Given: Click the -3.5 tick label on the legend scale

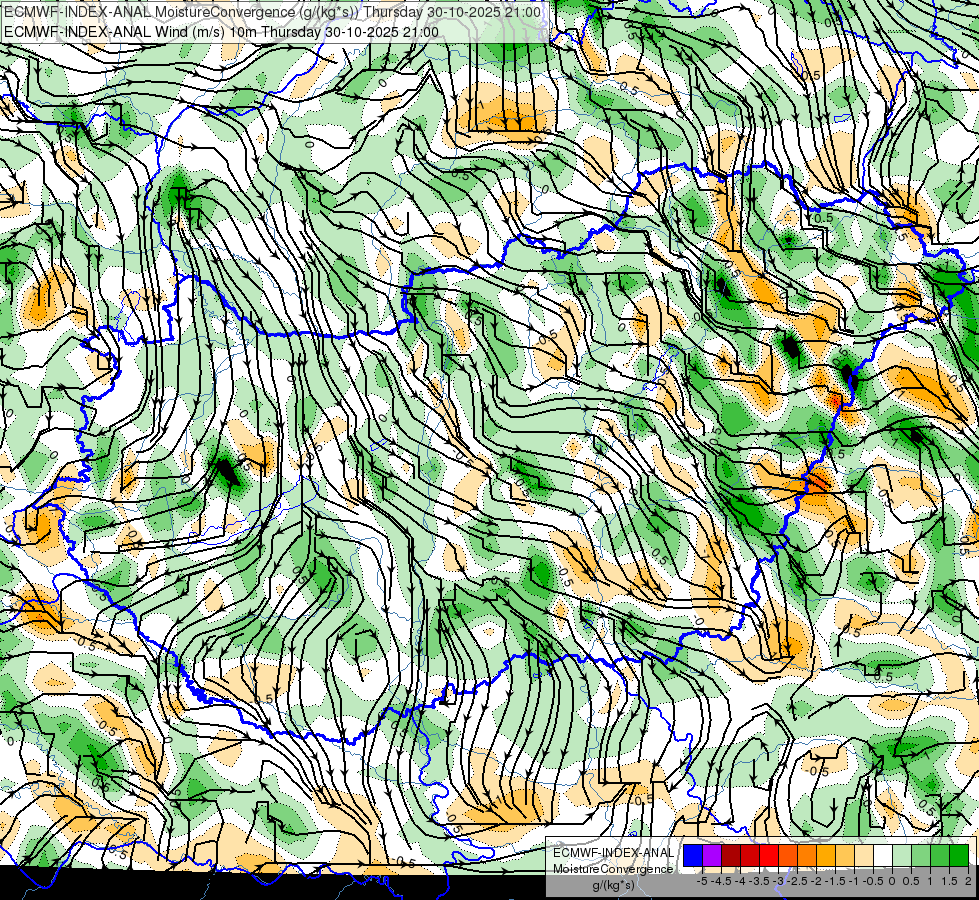Looking at the screenshot, I should [x=759, y=881].
